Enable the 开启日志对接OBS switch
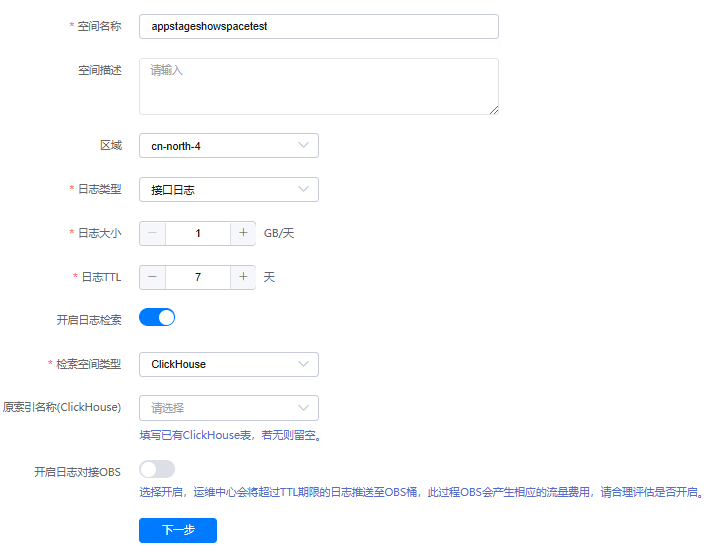Viewport: 727px width, 556px height. pos(157,469)
